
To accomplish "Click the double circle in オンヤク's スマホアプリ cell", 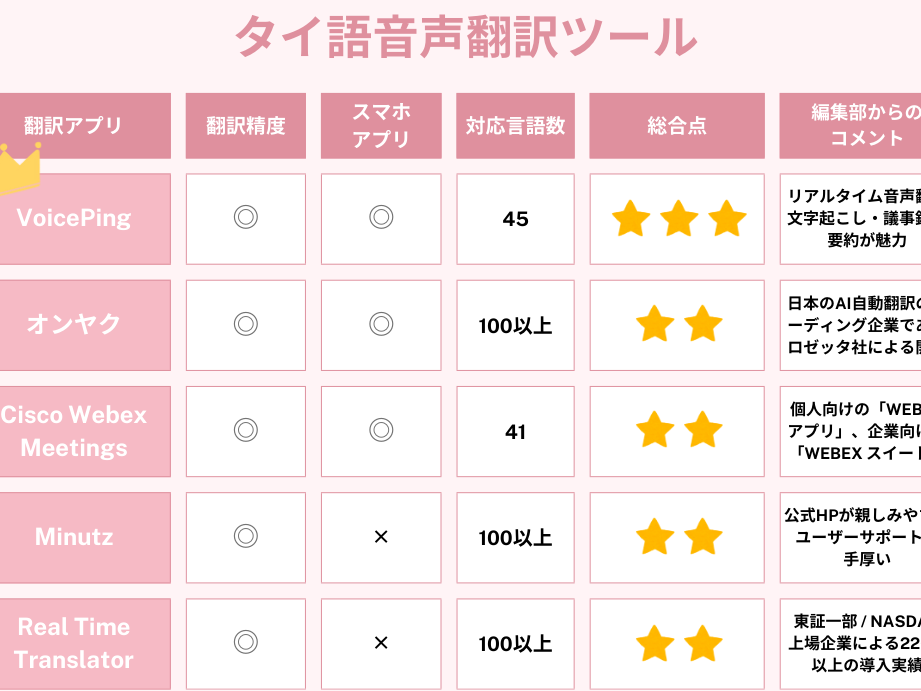I will [x=381, y=324].
